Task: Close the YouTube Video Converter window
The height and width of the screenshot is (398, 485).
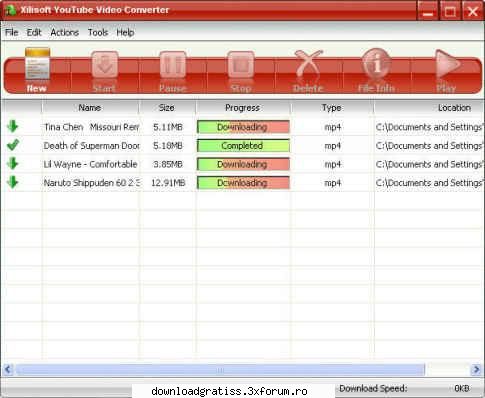Action: click(472, 12)
